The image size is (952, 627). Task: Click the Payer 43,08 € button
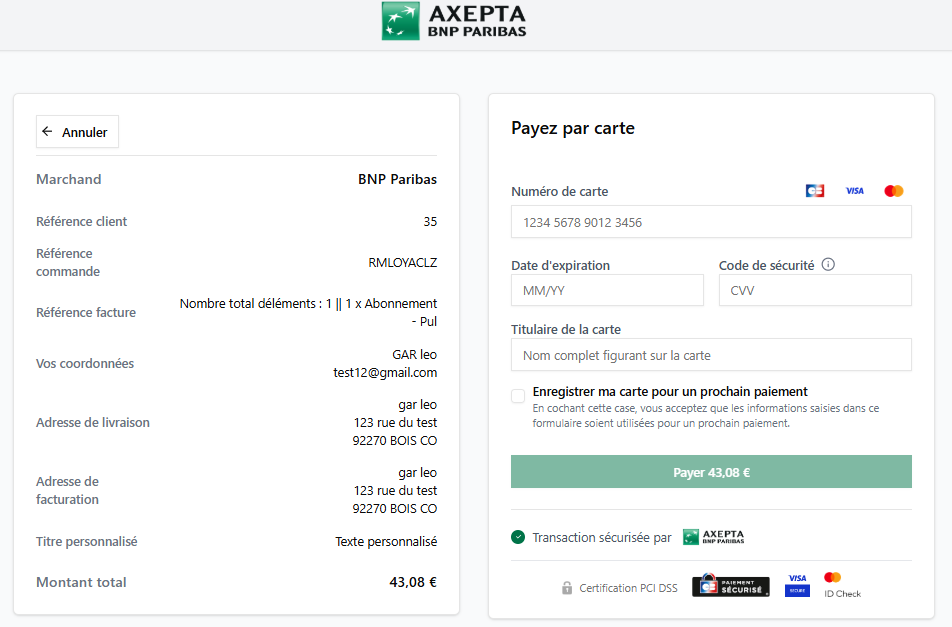(711, 472)
